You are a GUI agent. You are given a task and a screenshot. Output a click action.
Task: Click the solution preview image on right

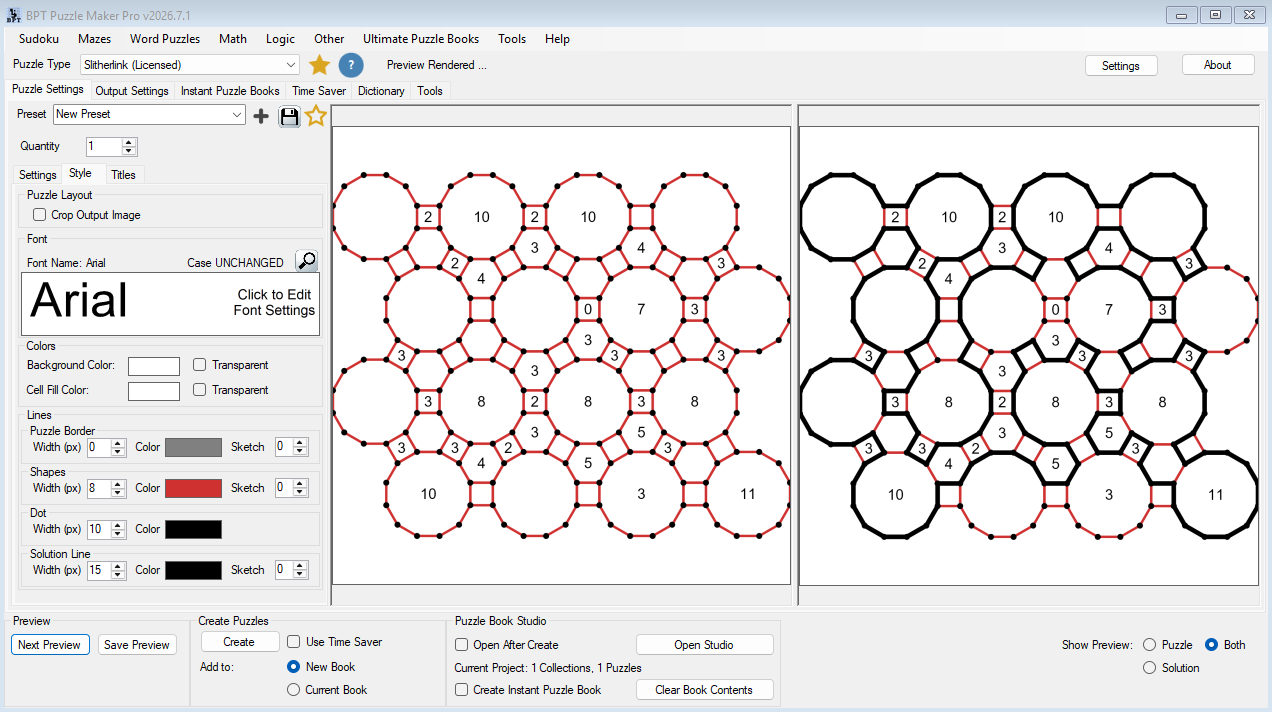tap(1028, 355)
